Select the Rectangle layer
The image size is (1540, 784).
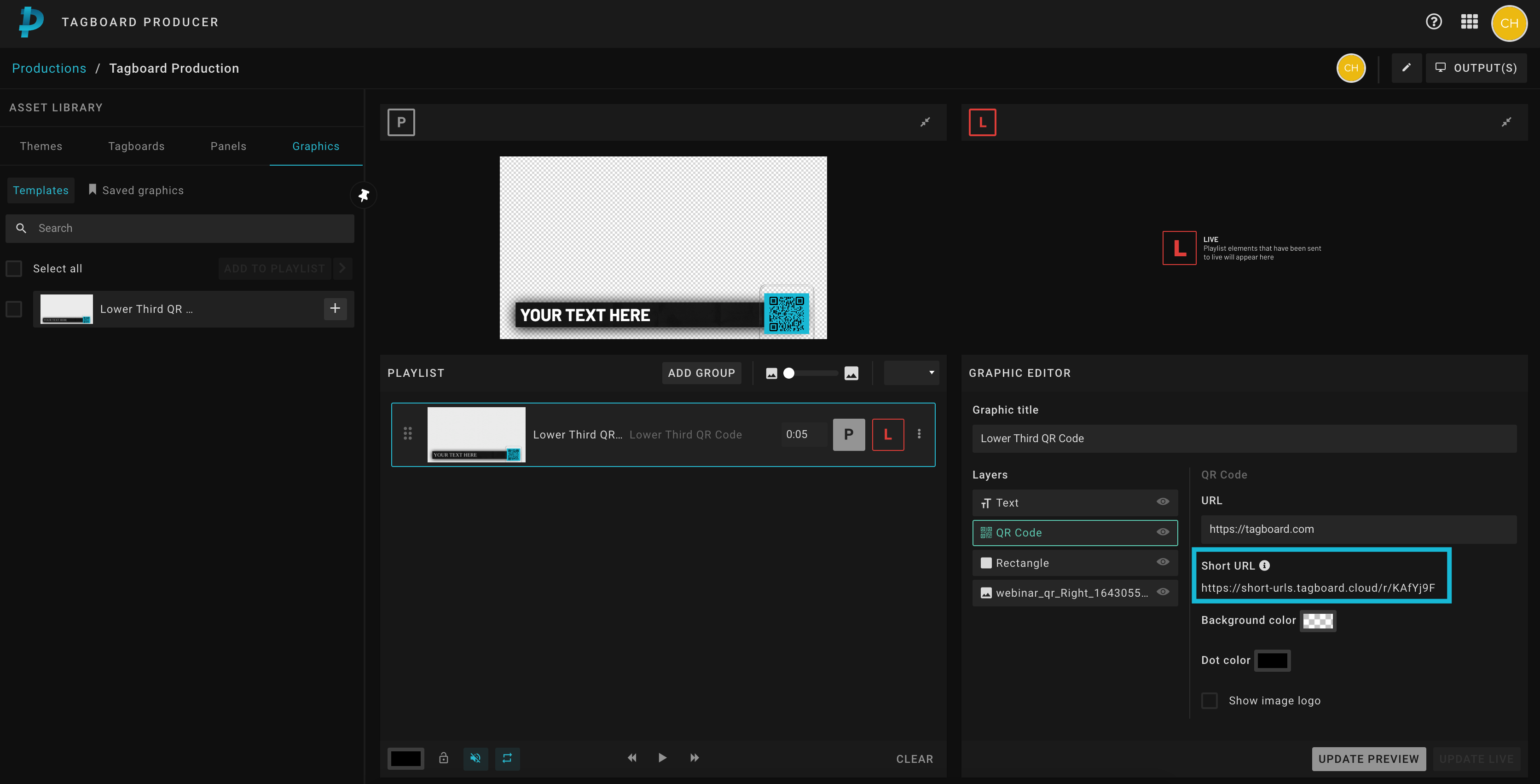[x=1075, y=563]
